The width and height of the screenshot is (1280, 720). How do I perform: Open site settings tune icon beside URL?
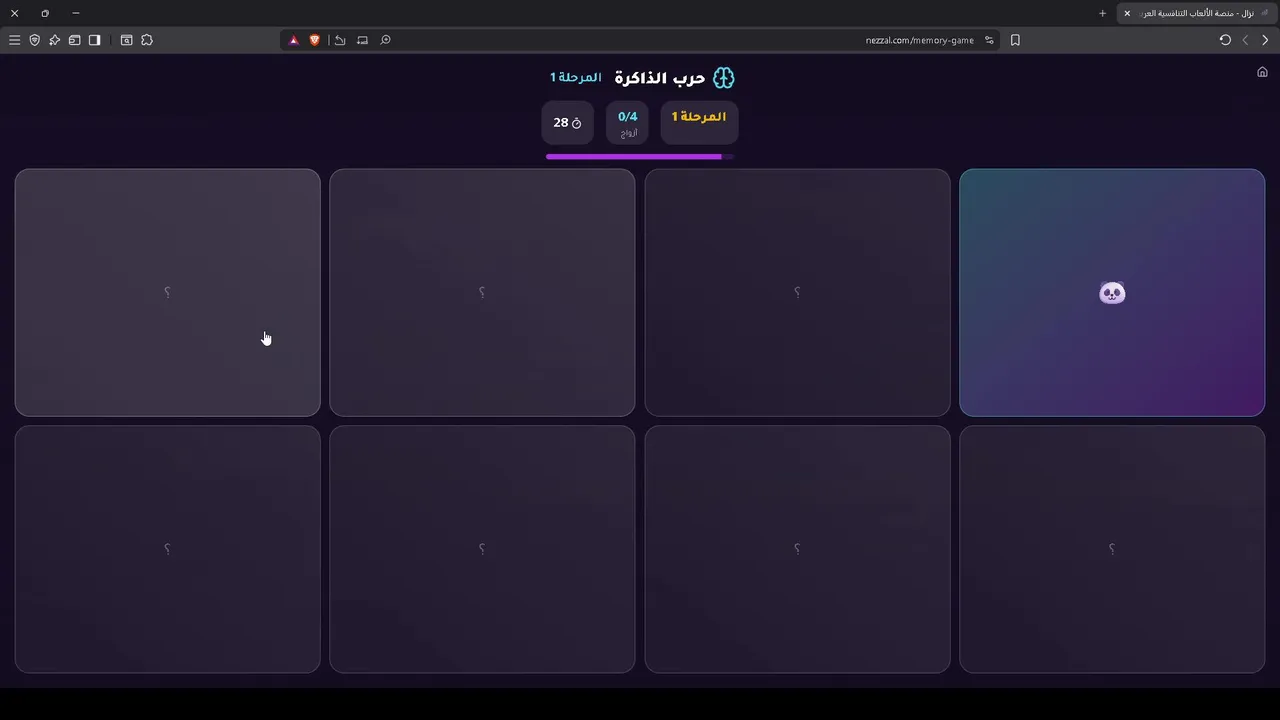click(x=989, y=40)
